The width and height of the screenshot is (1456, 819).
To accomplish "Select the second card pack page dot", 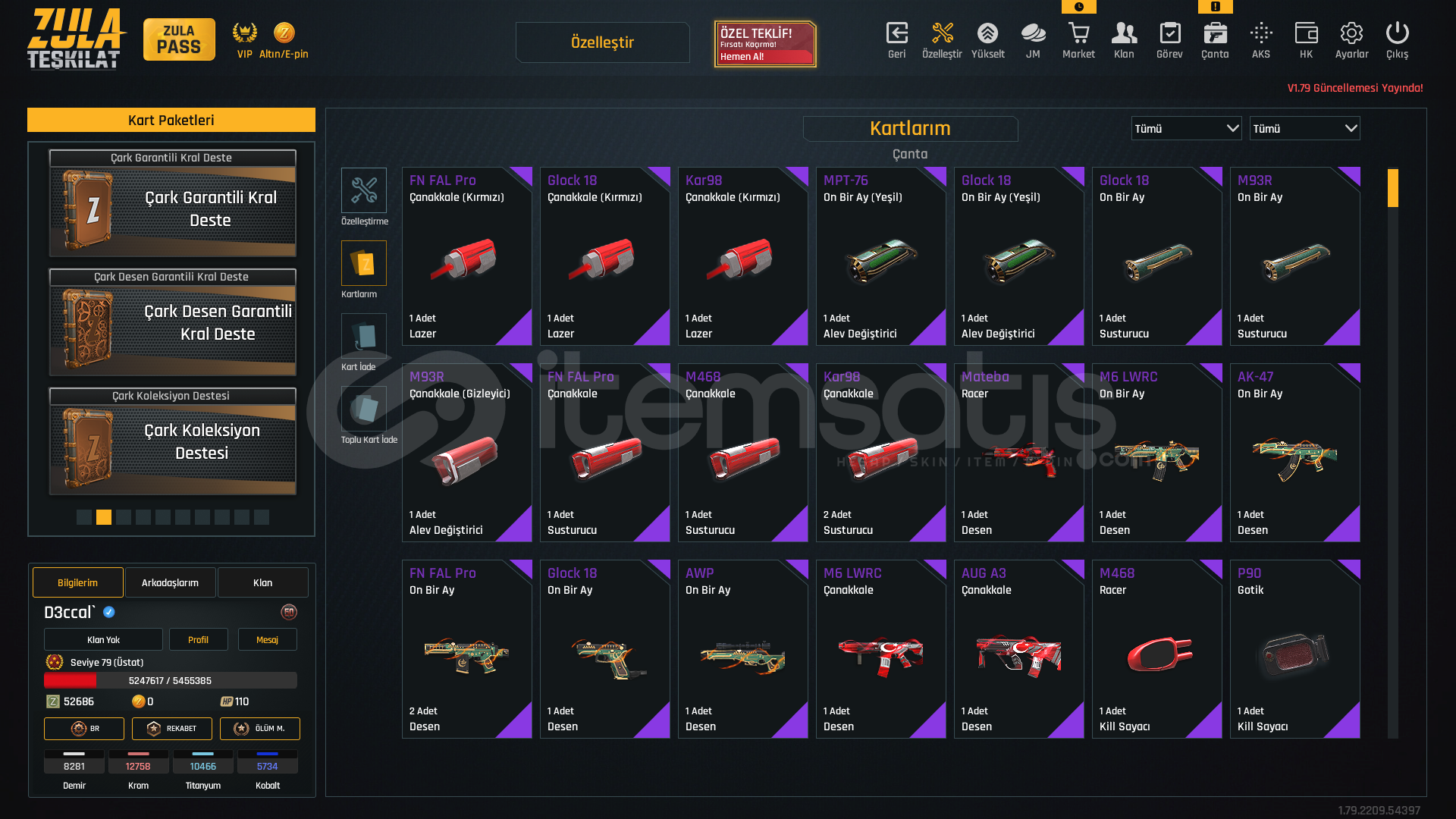I will (x=104, y=517).
